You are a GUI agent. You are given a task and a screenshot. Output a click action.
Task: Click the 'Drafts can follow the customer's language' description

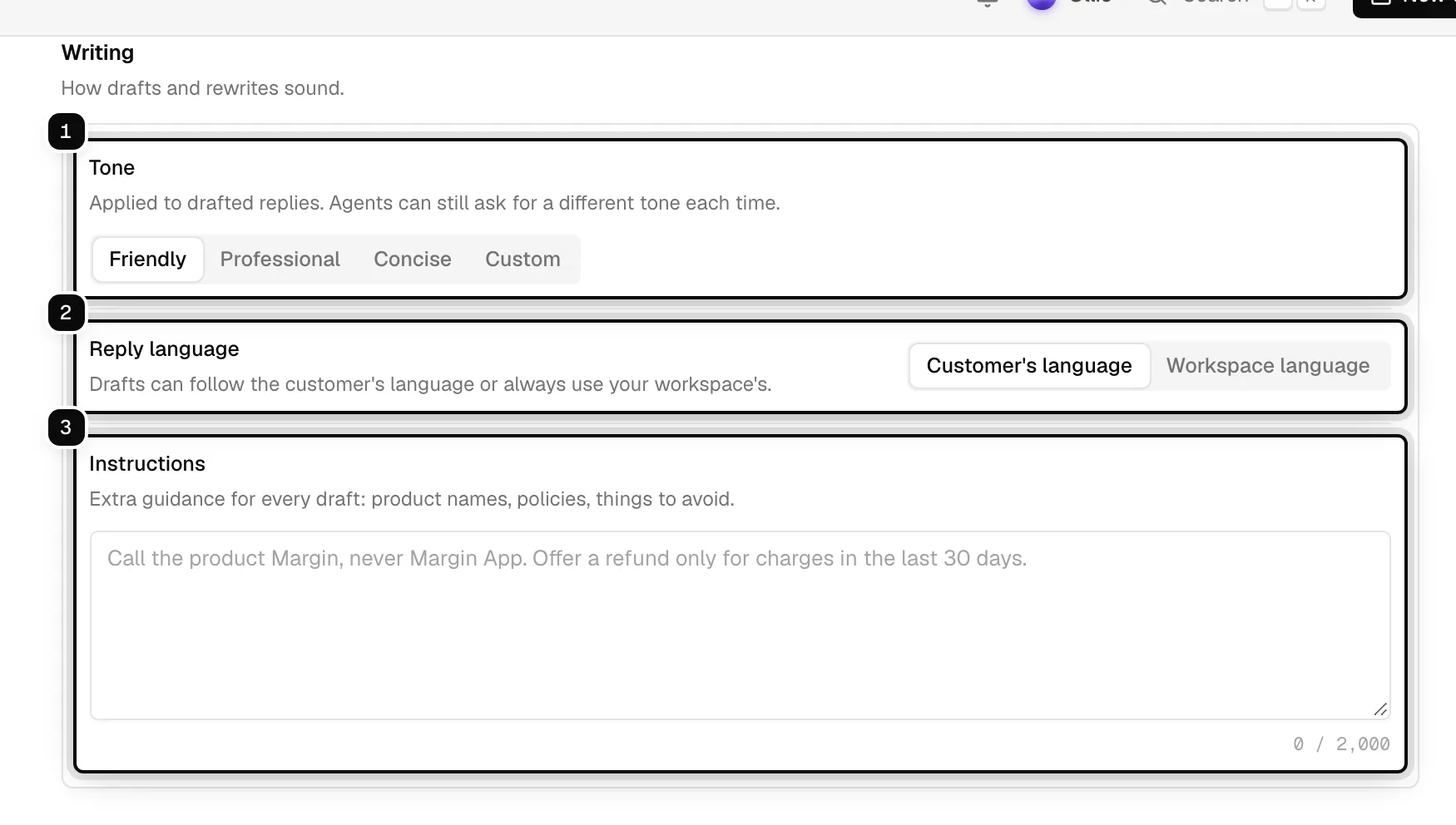pos(430,384)
